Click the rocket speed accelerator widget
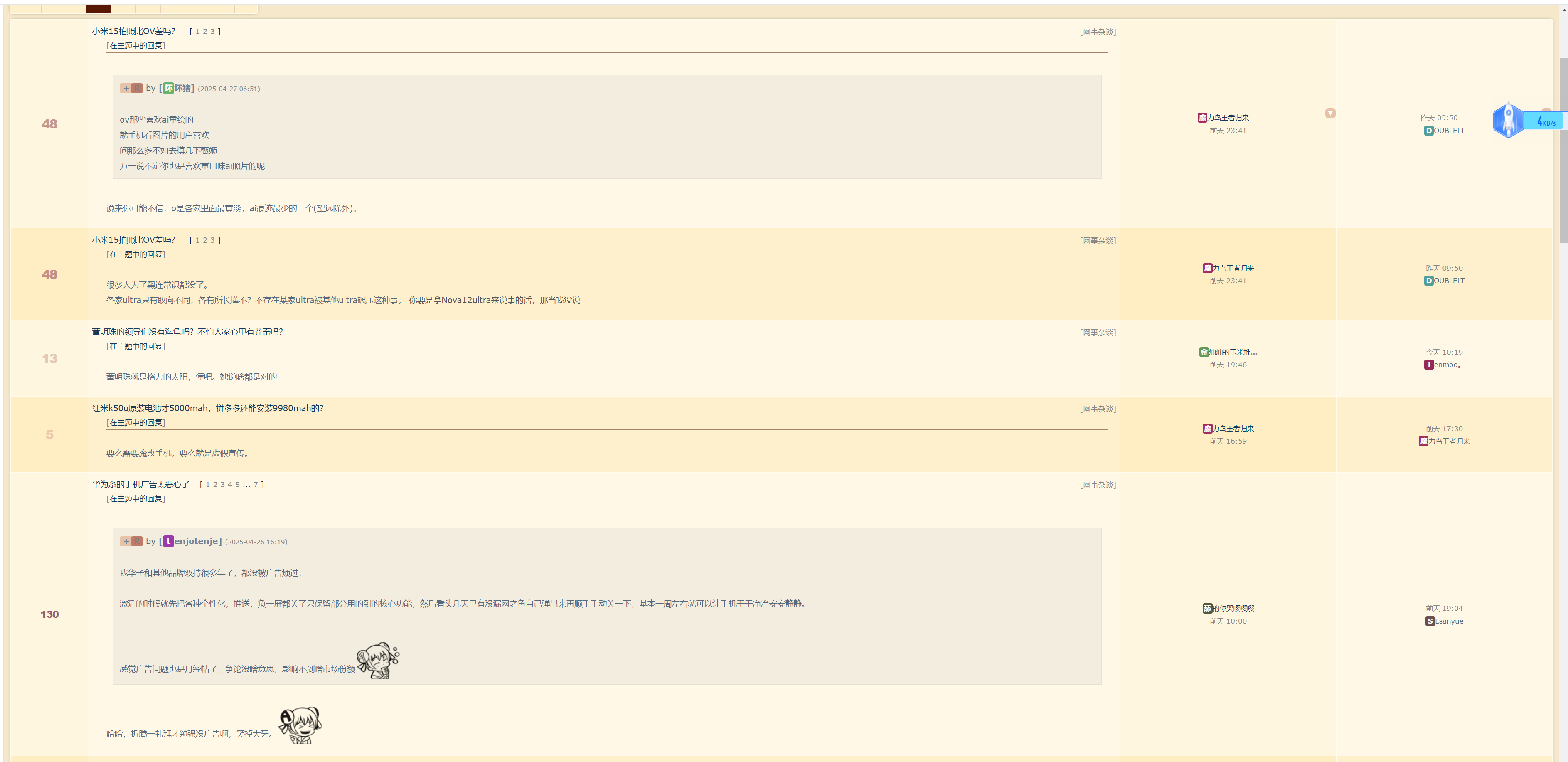Image resolution: width=1568 pixels, height=762 pixels. pyautogui.click(x=1509, y=120)
